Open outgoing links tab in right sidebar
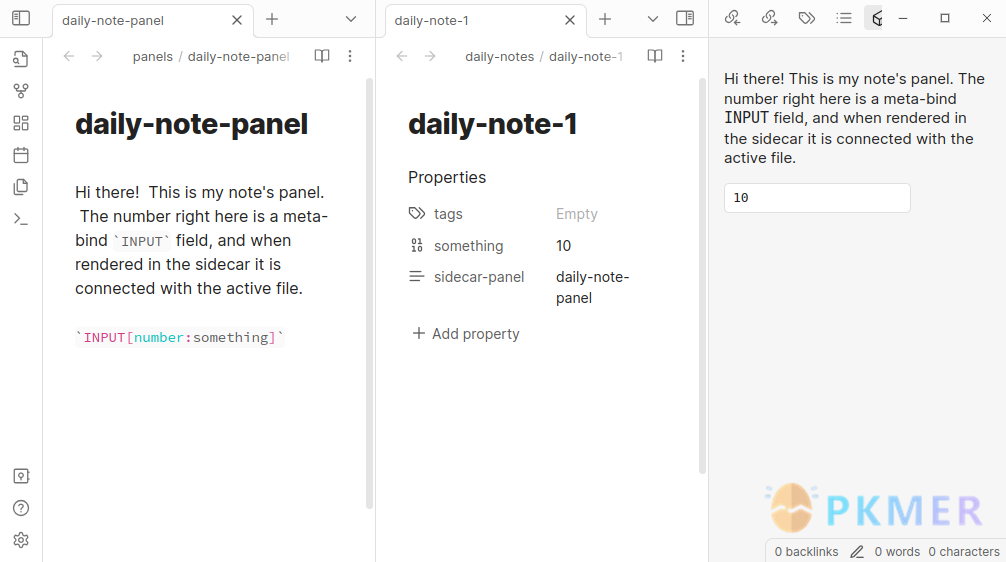This screenshot has width=1006, height=562. (x=769, y=18)
